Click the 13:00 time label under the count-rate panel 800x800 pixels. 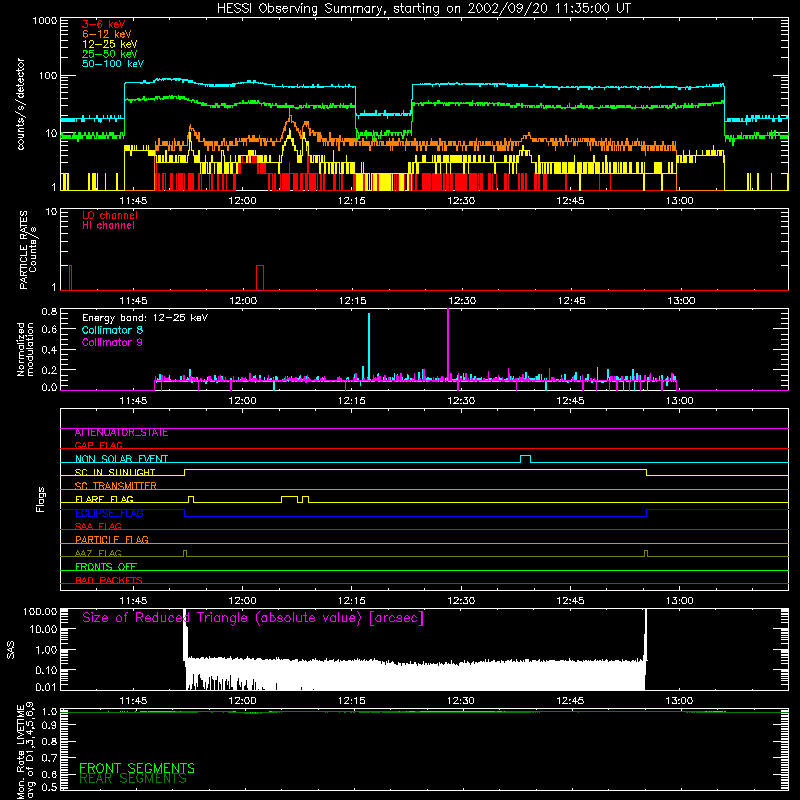[680, 201]
